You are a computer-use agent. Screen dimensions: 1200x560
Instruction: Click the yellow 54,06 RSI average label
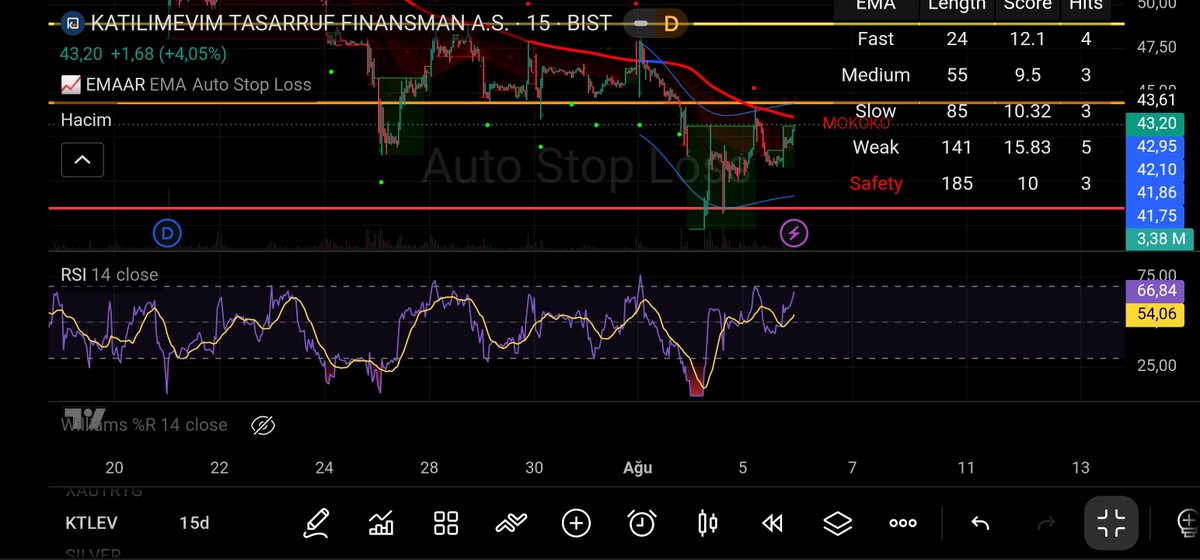(1157, 315)
